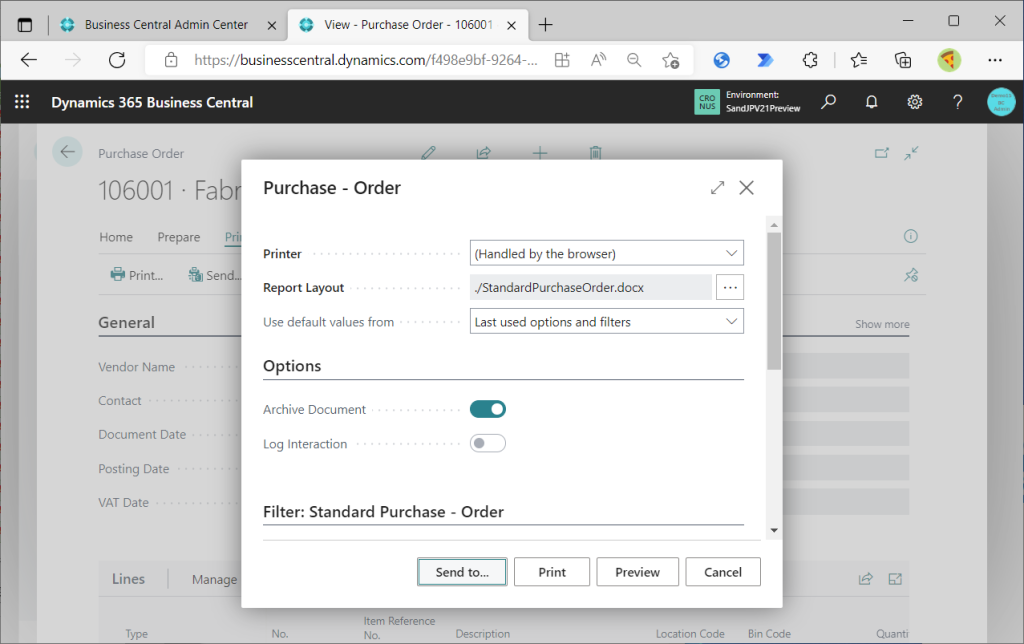
Task: Click the Dynamics 365 Business Central title
Action: pos(152,103)
